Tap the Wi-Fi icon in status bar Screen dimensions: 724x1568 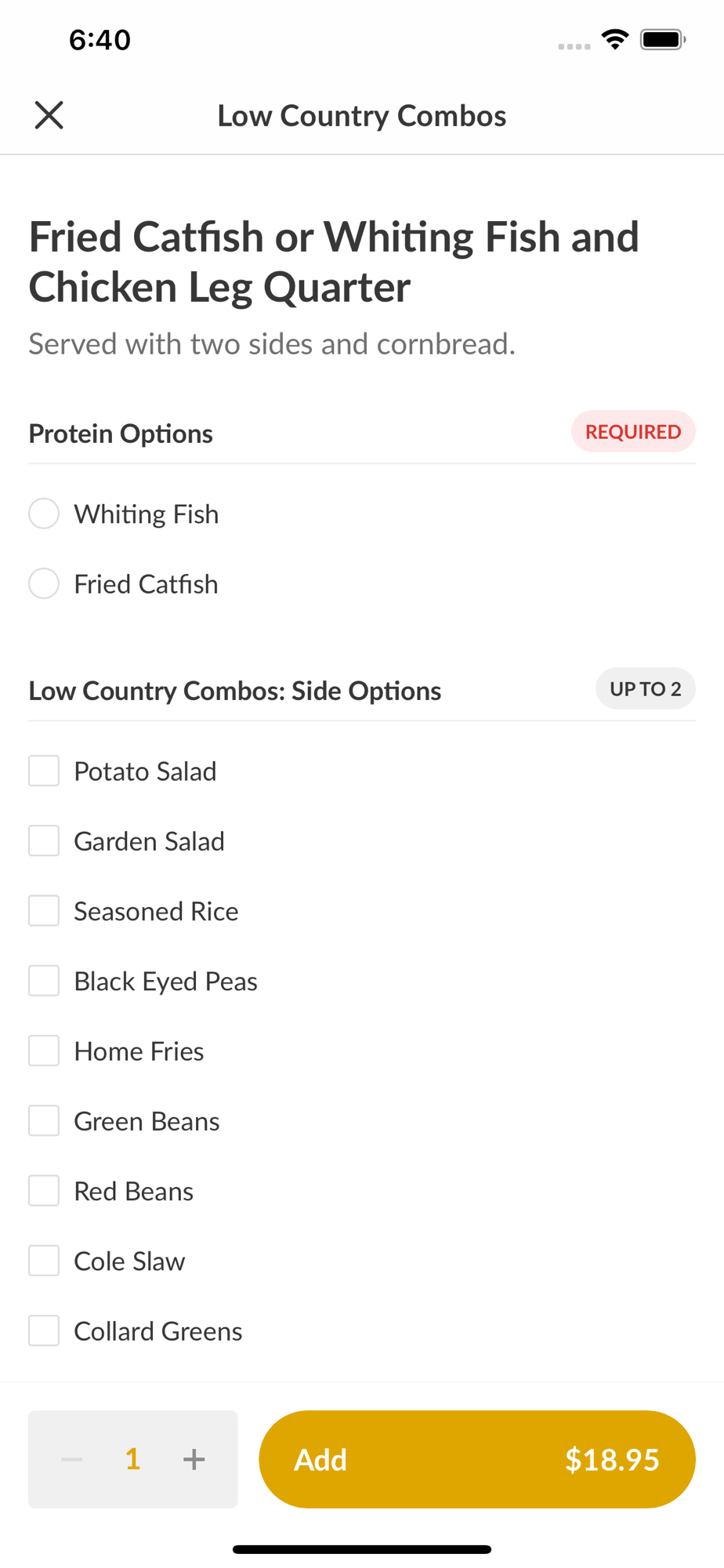(615, 39)
